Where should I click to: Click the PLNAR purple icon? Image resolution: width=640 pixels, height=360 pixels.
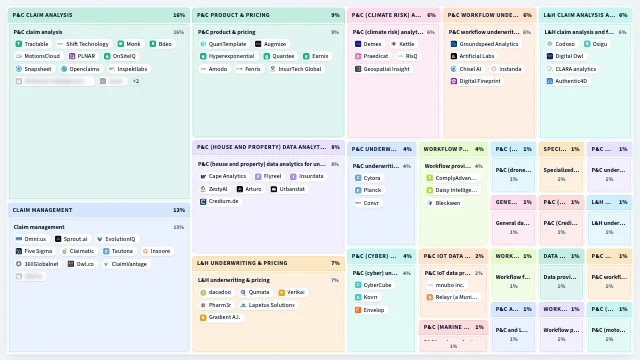pos(72,56)
